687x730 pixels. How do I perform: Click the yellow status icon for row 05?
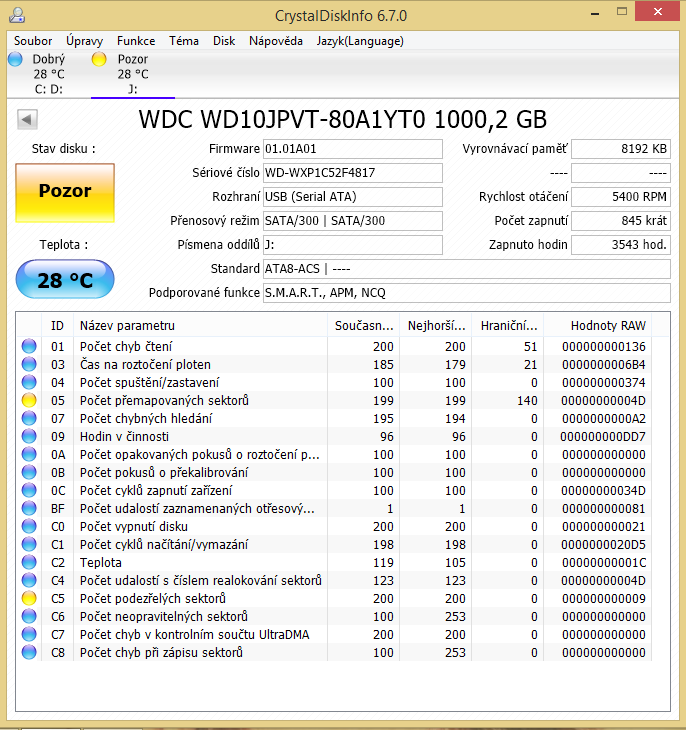click(x=29, y=400)
